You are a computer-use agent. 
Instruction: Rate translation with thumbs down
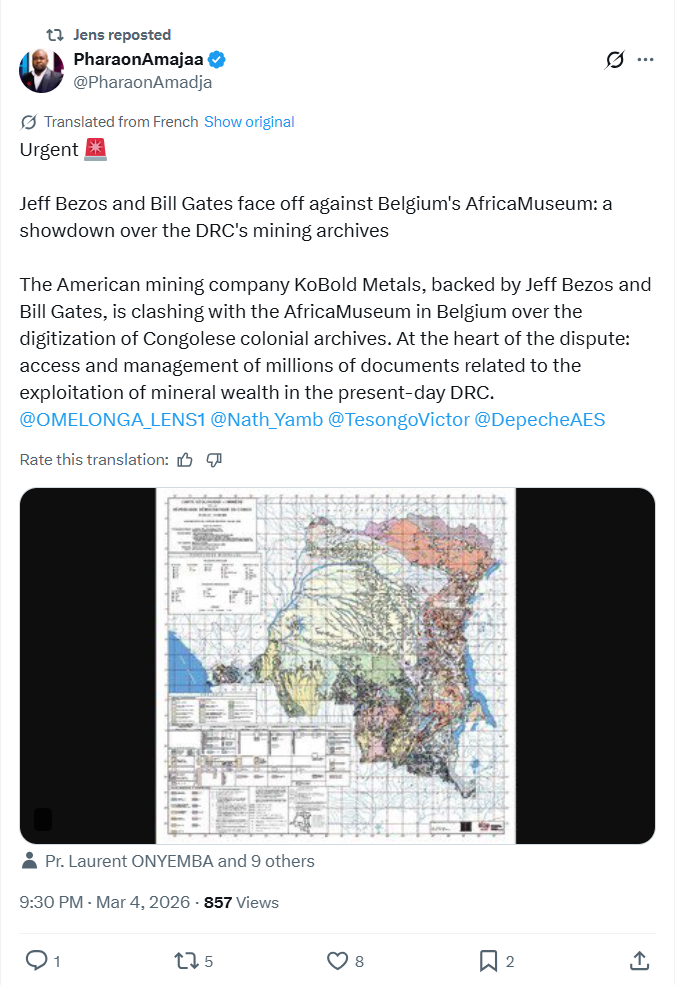pyautogui.click(x=214, y=460)
